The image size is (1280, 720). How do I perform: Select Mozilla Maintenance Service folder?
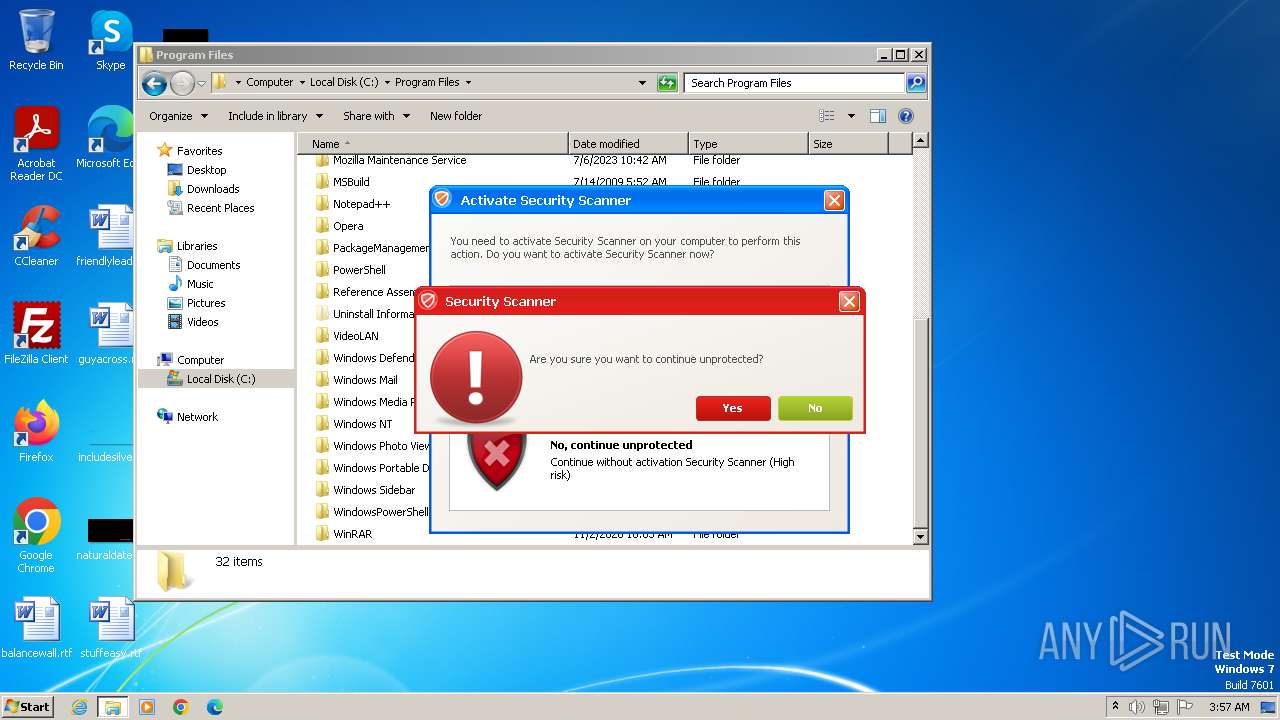coord(399,160)
